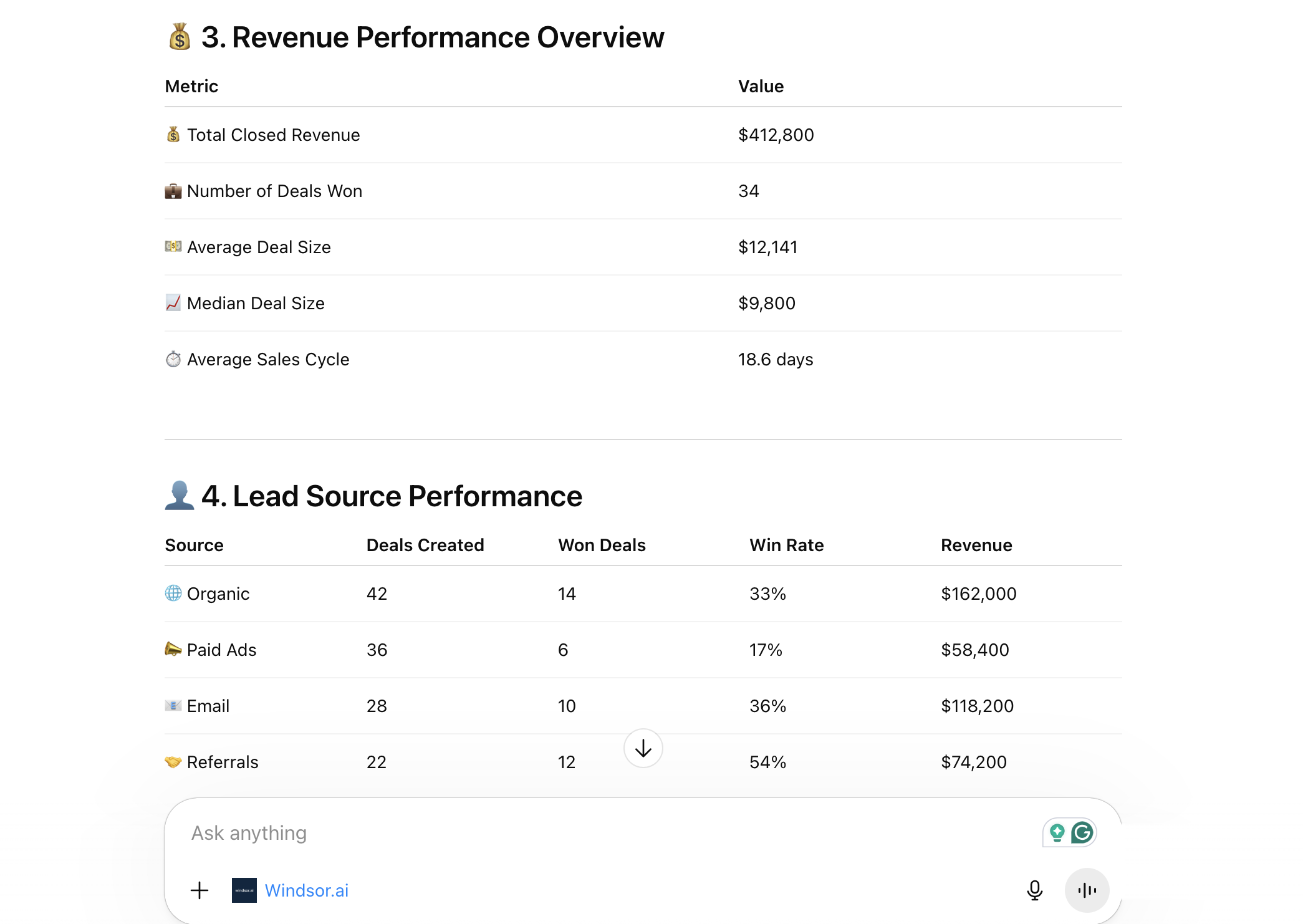Click the Revenue column header
This screenshot has height=924, width=1303.
[x=976, y=545]
